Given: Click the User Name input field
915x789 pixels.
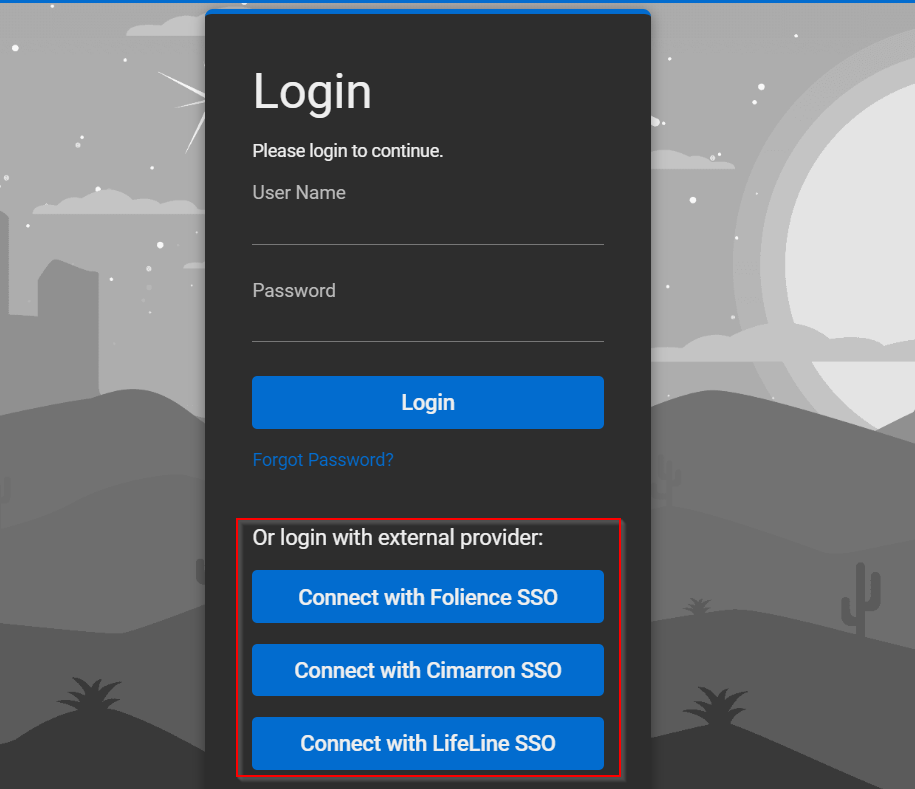Looking at the screenshot, I should 427,227.
